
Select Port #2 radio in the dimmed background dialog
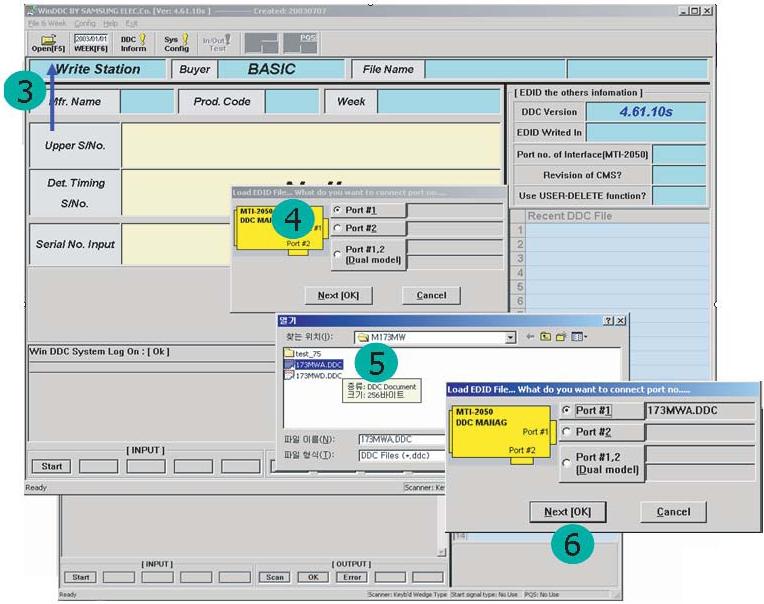(x=337, y=228)
